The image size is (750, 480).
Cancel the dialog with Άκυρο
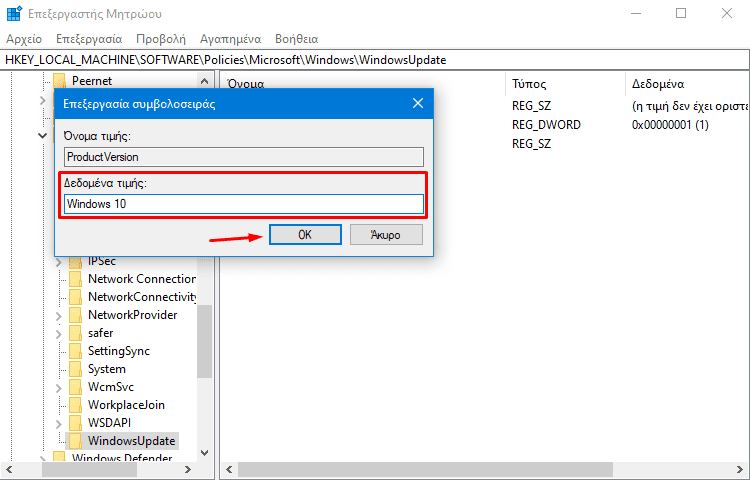pos(386,235)
